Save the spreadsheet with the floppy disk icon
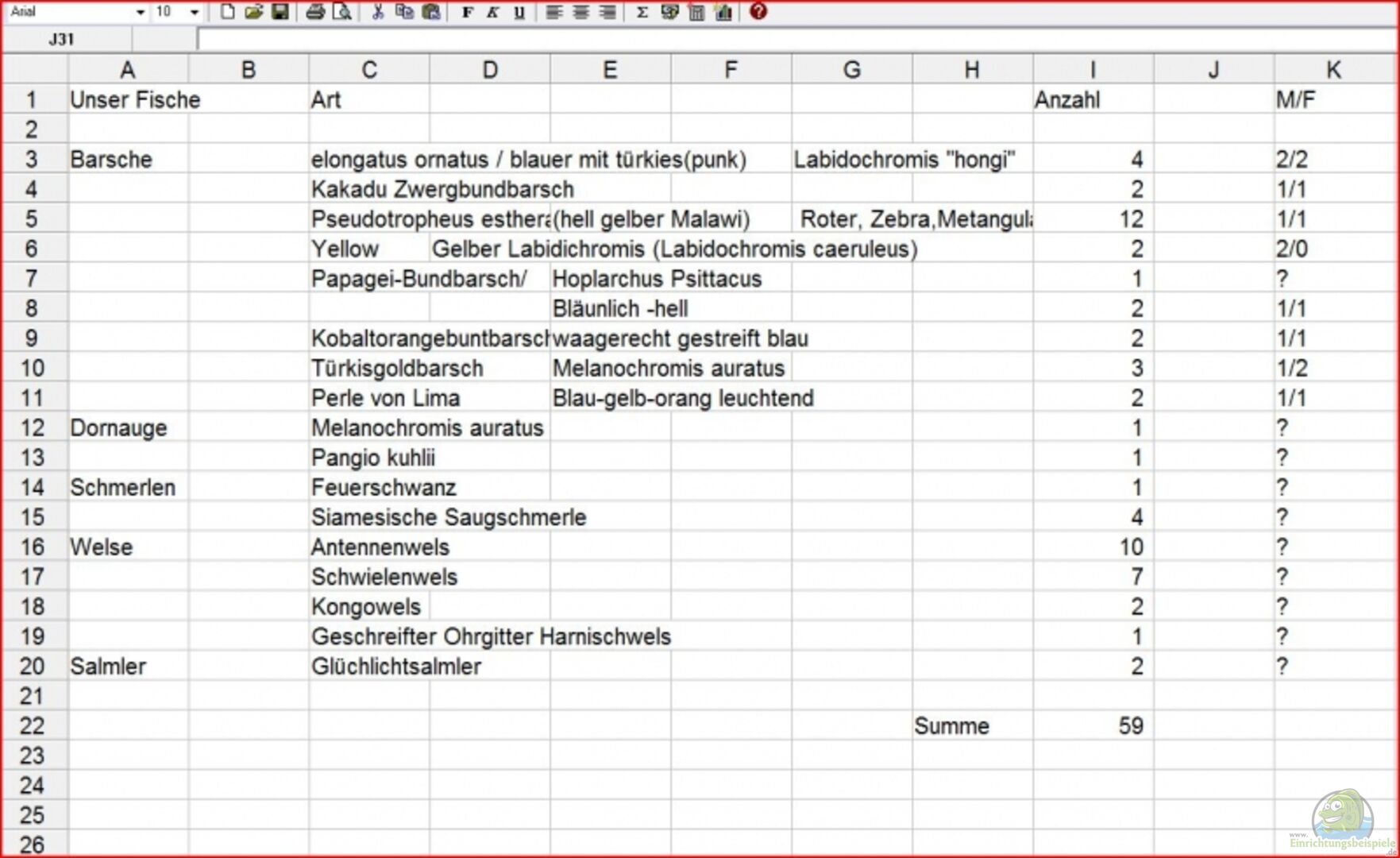The height and width of the screenshot is (858, 1400). pos(280,12)
